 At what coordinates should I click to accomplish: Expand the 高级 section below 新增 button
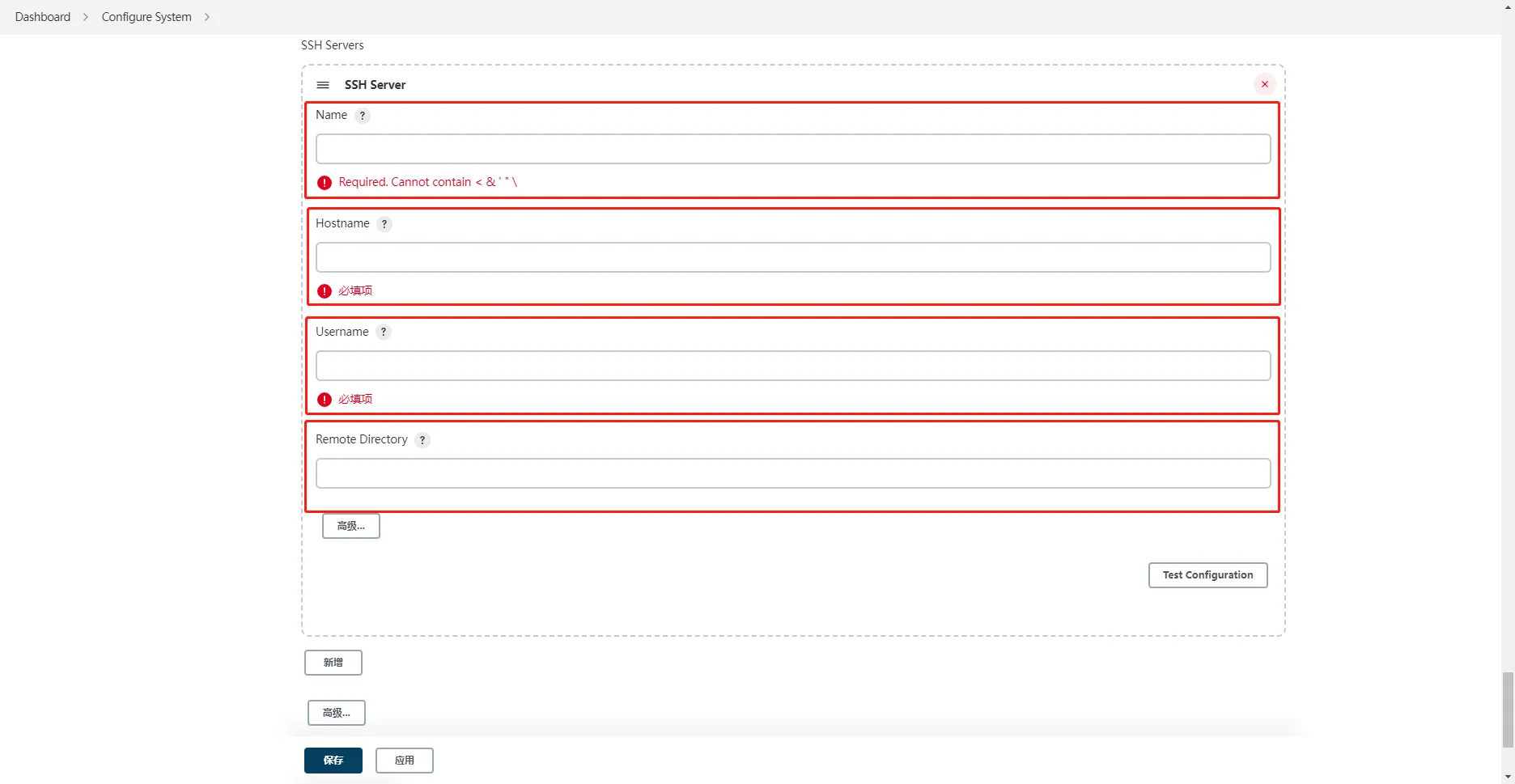click(x=336, y=713)
